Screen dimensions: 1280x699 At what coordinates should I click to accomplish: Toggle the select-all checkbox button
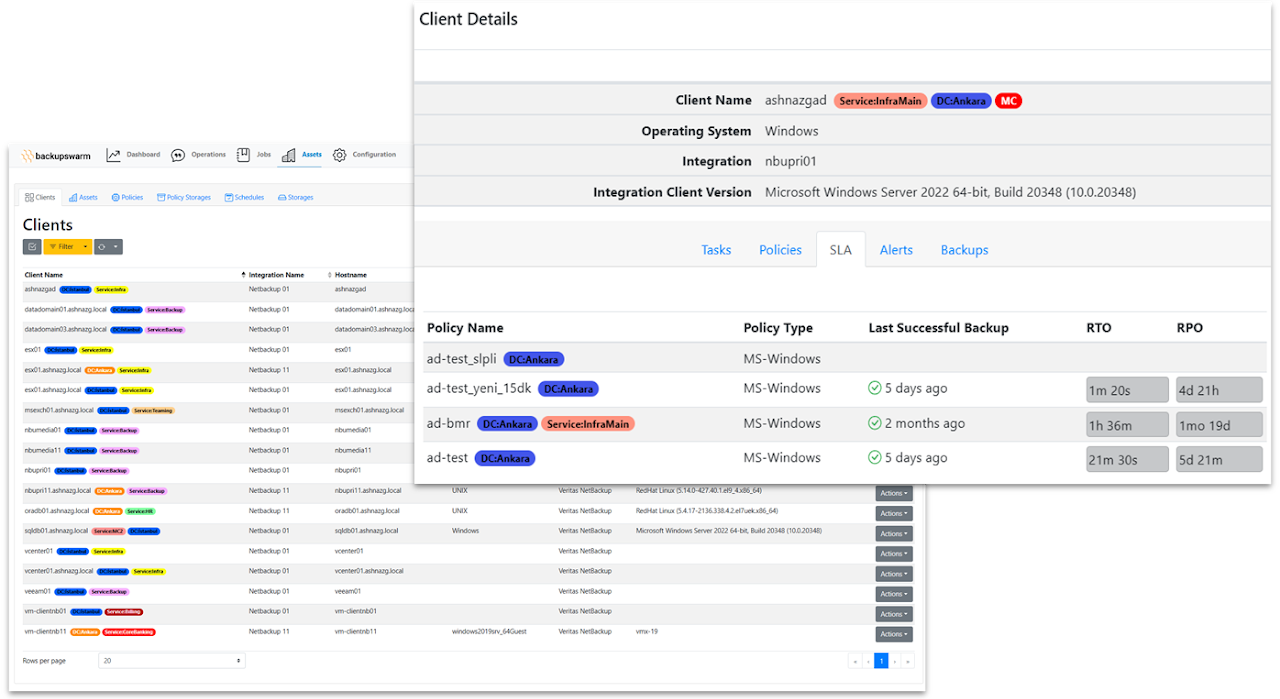coord(32,247)
